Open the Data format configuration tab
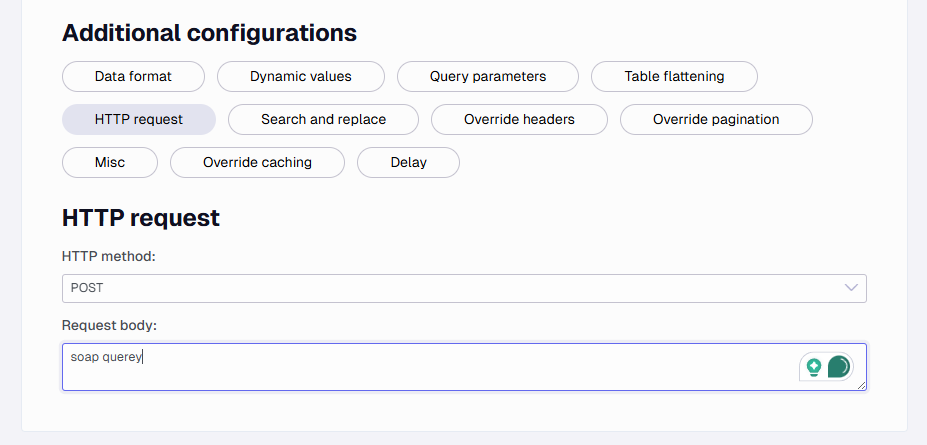 click(133, 76)
